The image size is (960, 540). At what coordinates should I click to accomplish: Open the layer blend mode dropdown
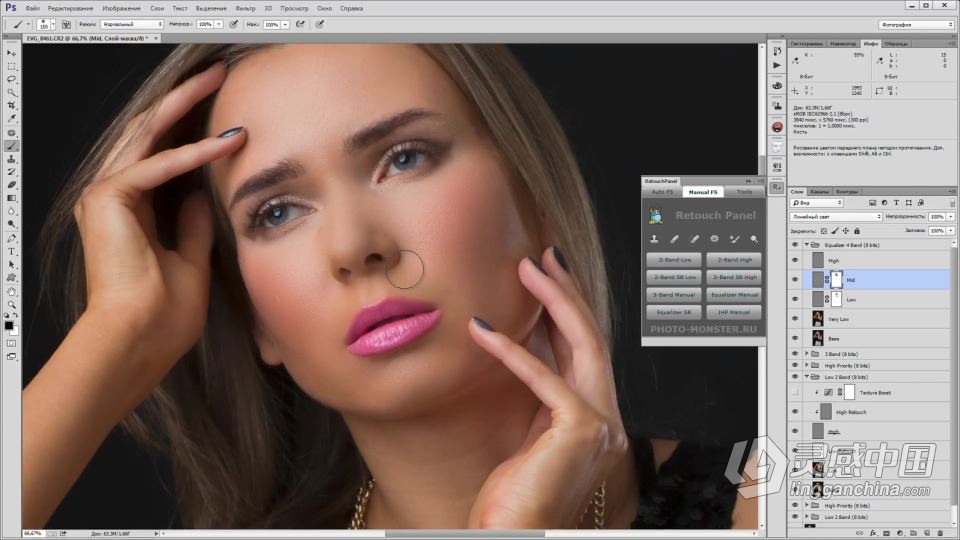pos(835,216)
